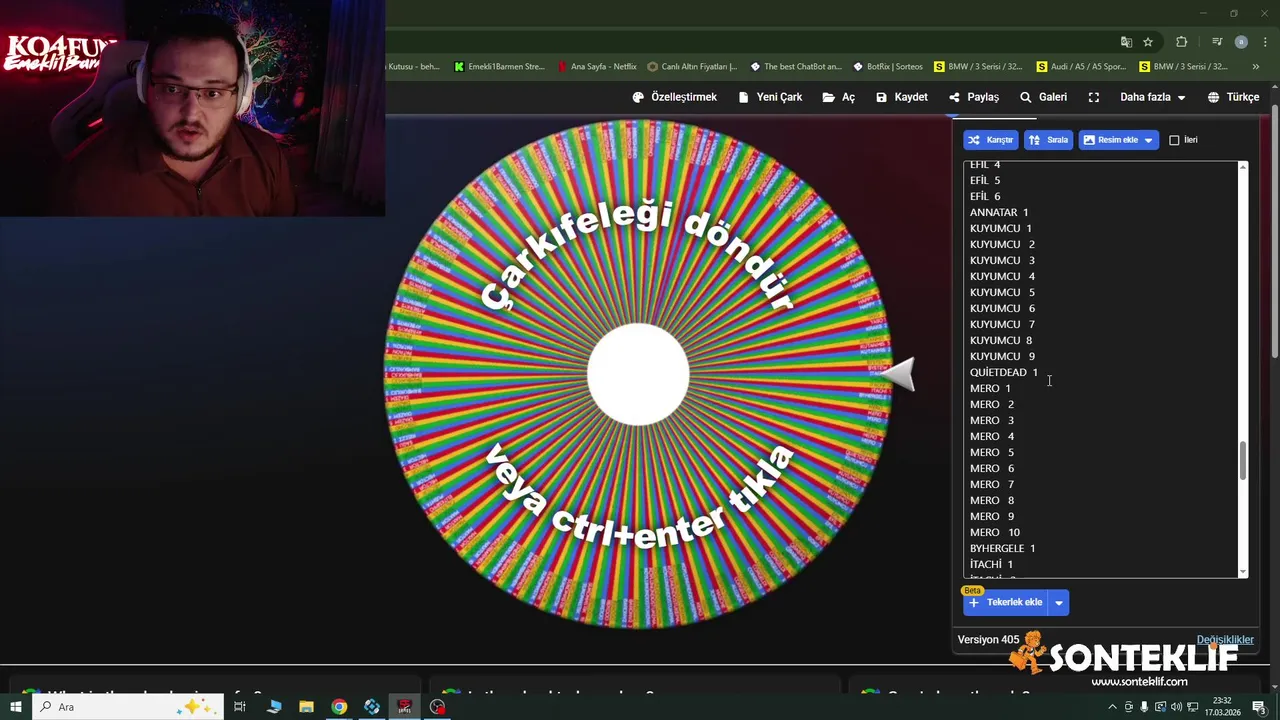Click the EFİL 6 entry
1280x720 pixels.
[985, 196]
